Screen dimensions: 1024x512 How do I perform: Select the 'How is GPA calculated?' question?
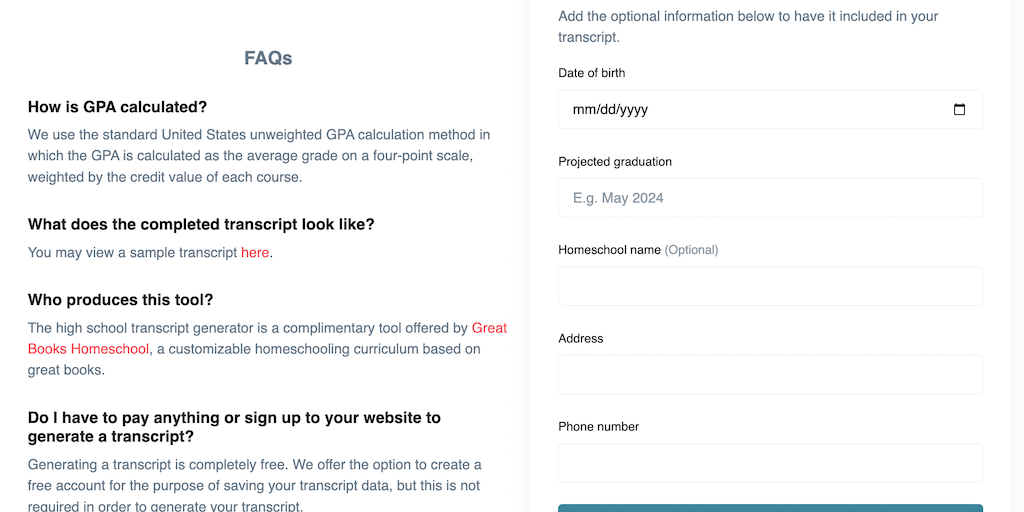tap(117, 107)
